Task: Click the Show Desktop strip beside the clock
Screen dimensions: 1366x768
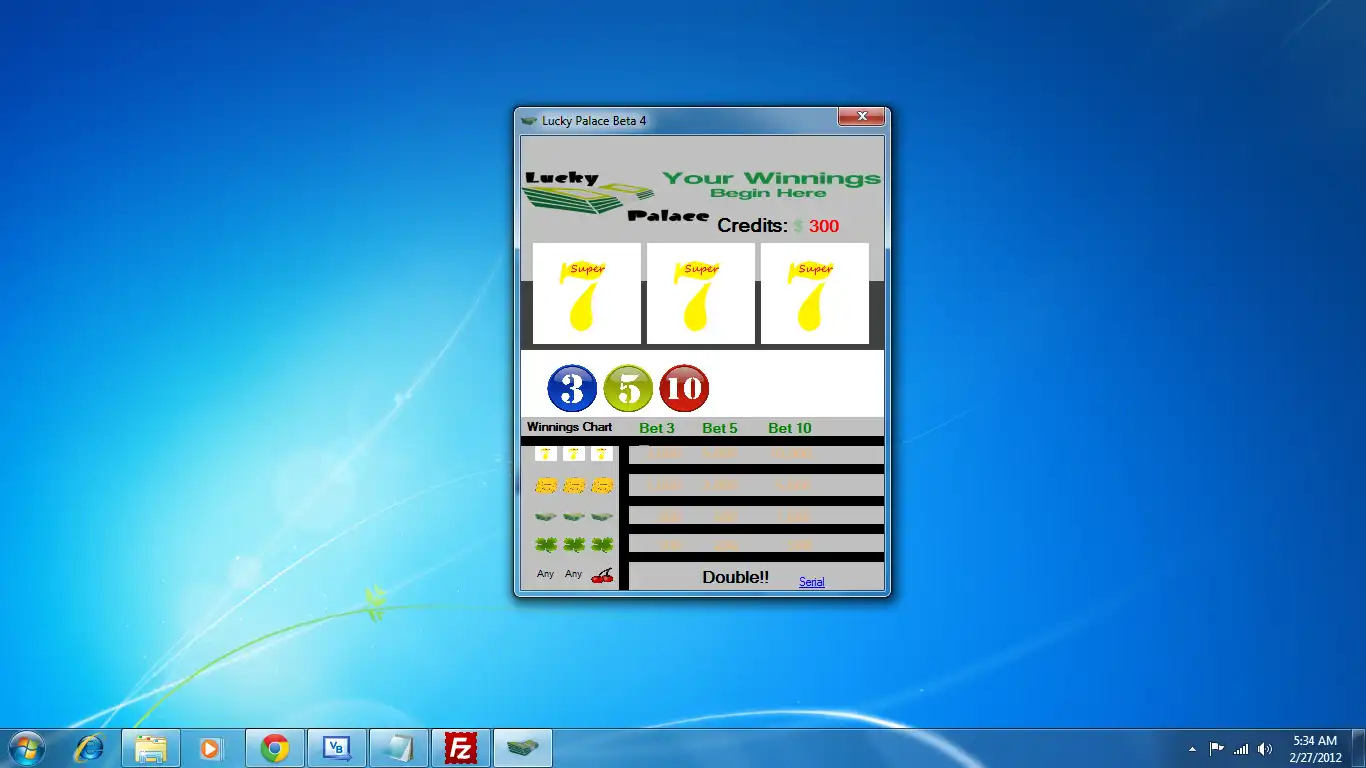Action: tap(1359, 748)
